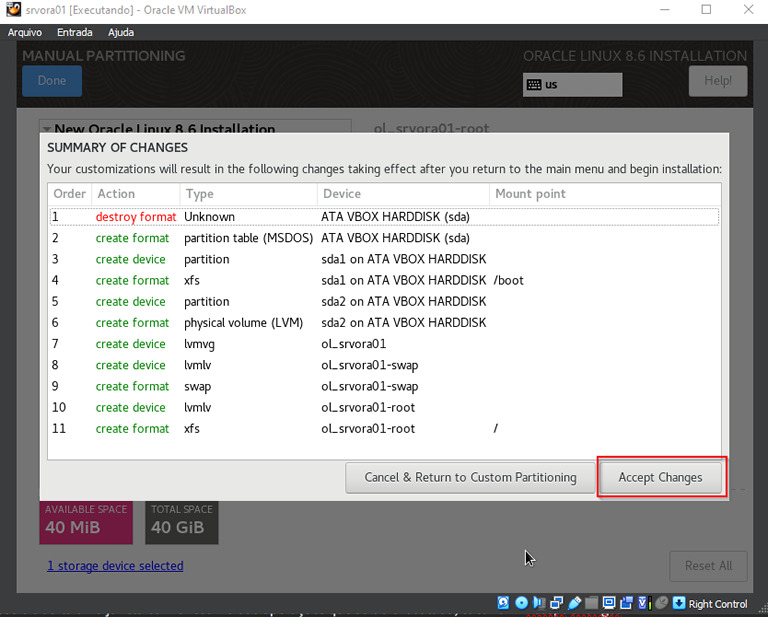Click the recording status icon
This screenshot has height=617, width=768.
tap(626, 603)
